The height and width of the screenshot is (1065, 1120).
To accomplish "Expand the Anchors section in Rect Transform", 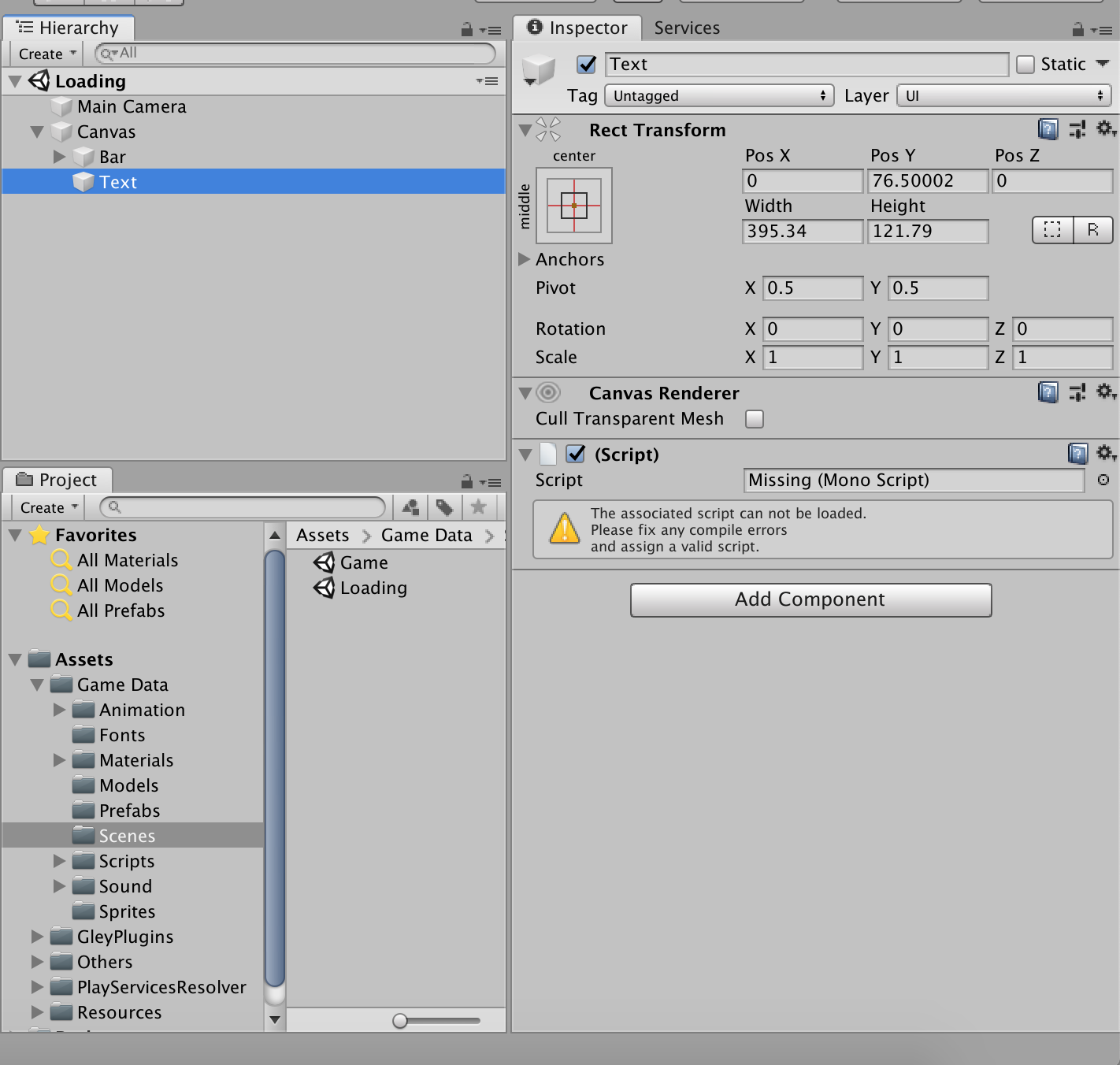I will point(524,259).
